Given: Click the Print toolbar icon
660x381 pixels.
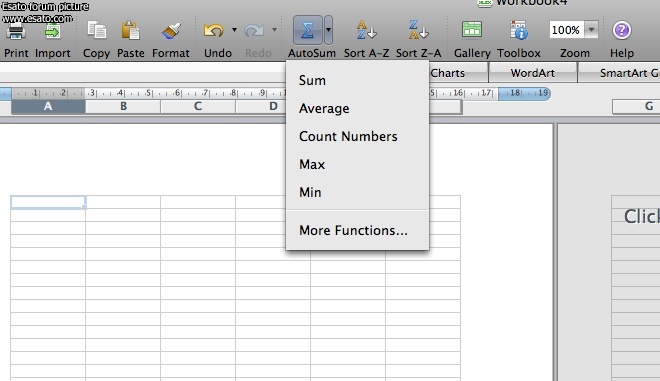Looking at the screenshot, I should (x=16, y=31).
